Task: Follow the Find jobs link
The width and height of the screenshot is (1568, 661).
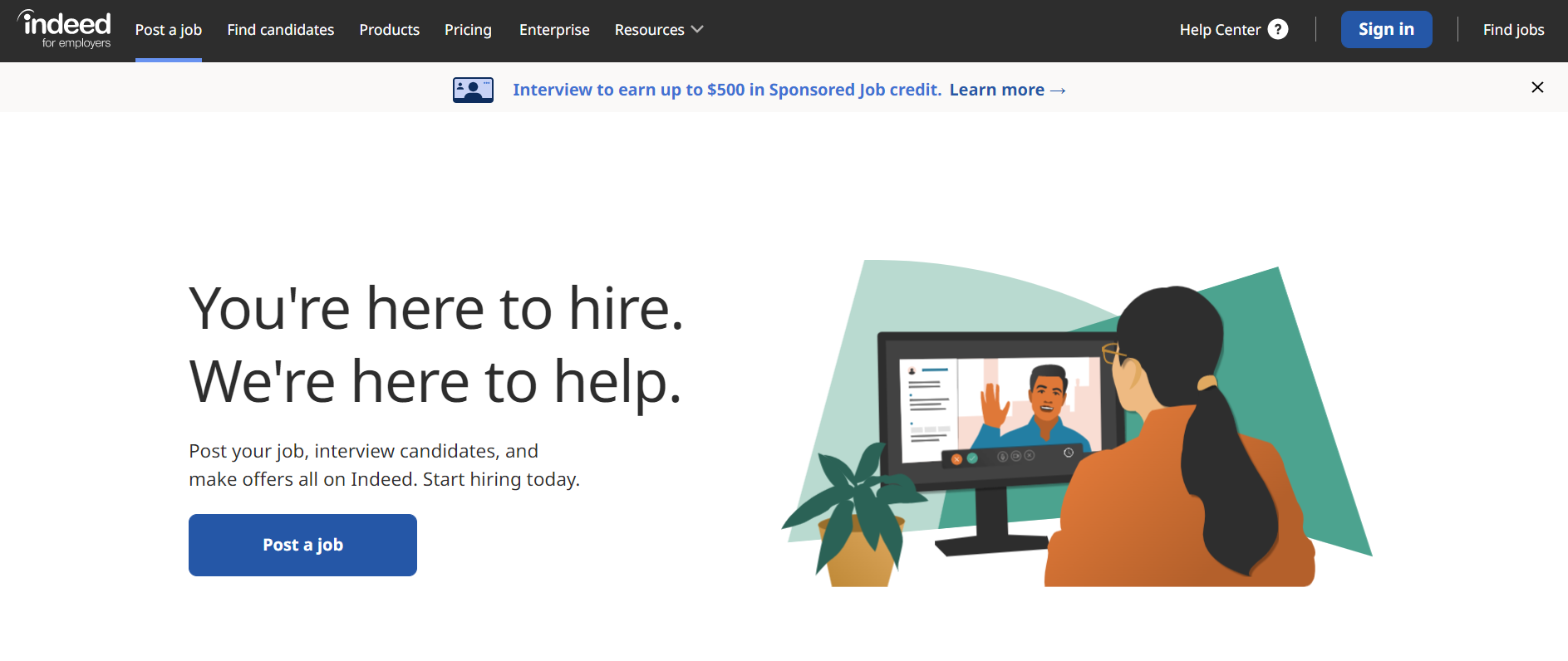Action: pos(1513,30)
